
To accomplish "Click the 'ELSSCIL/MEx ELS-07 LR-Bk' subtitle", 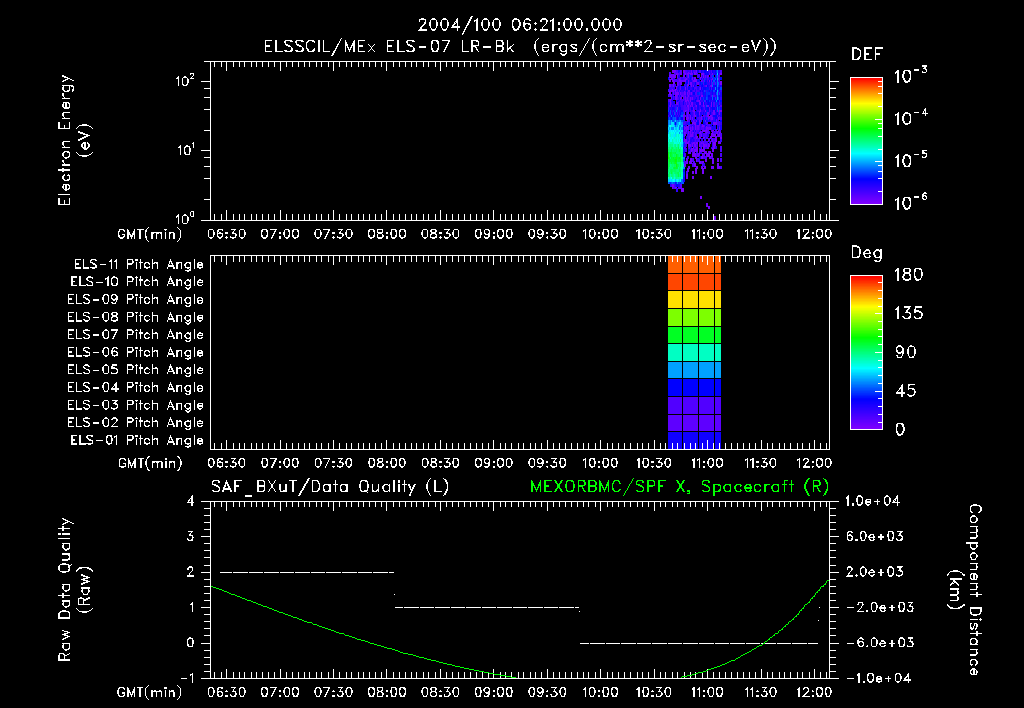I will tap(389, 47).
